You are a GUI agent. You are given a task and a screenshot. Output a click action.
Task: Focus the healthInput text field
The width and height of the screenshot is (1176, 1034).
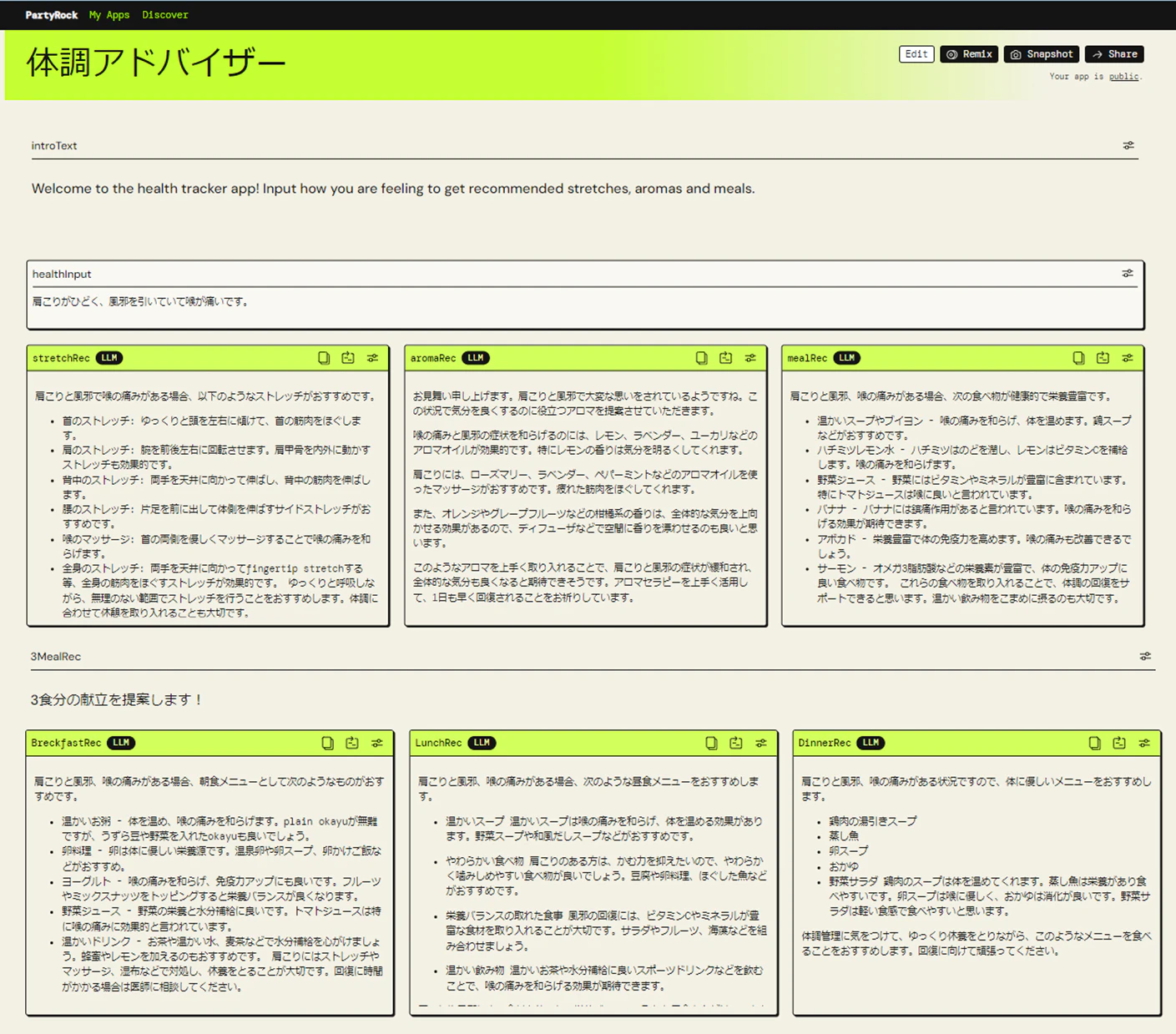(x=585, y=302)
